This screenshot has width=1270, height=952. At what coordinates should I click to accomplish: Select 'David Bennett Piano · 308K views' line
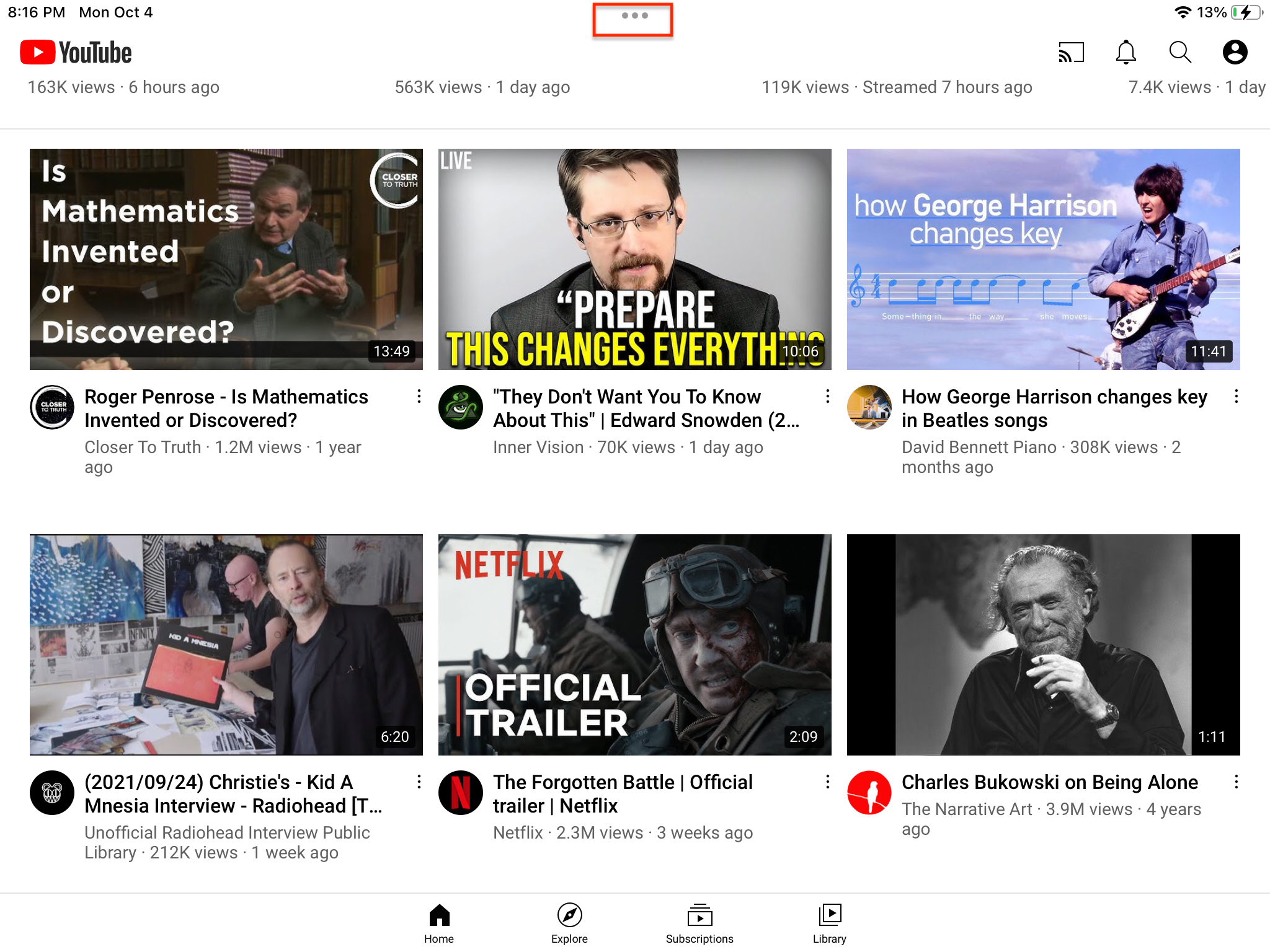tap(1041, 457)
